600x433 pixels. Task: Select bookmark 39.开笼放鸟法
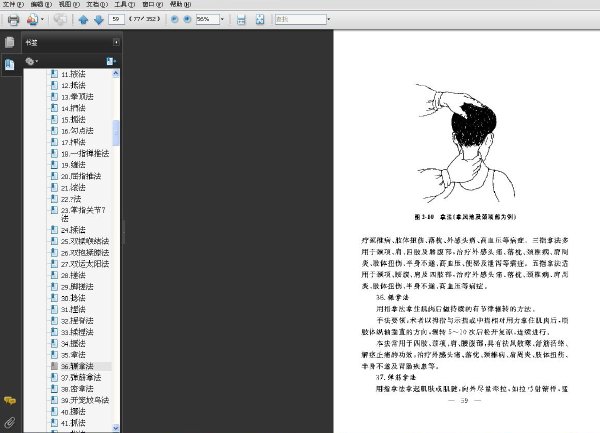(x=85, y=400)
